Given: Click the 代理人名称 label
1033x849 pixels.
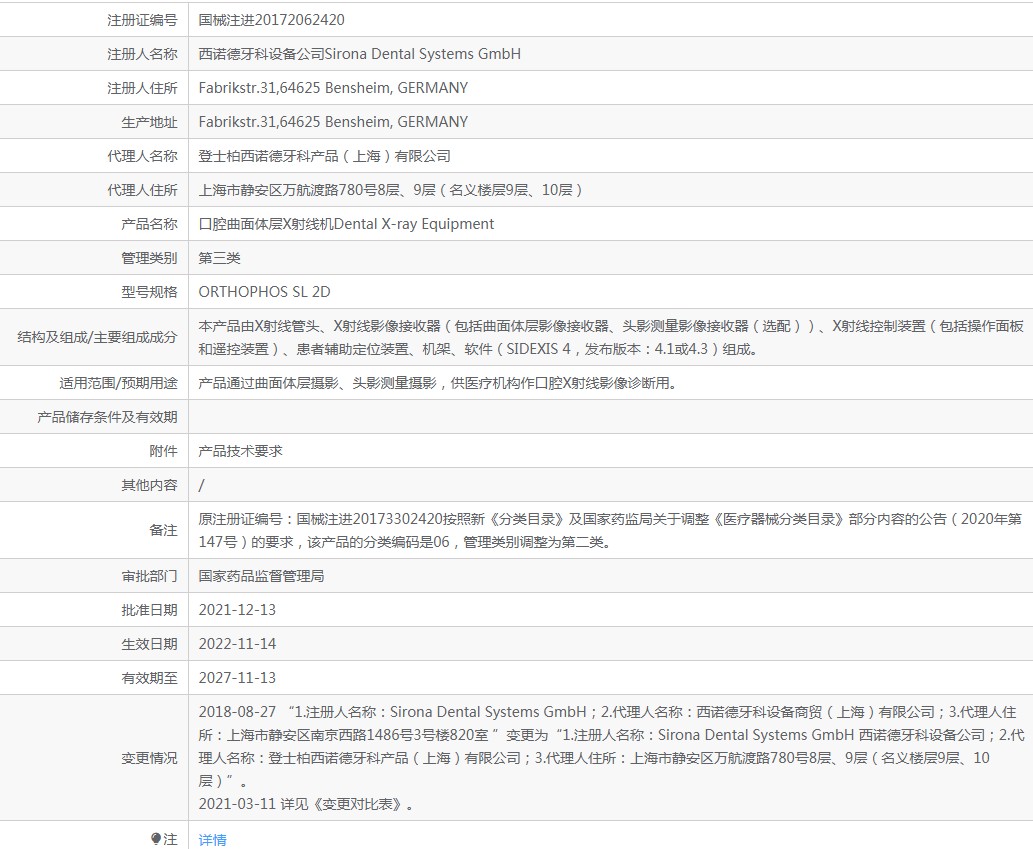Looking at the screenshot, I should pyautogui.click(x=142, y=156).
